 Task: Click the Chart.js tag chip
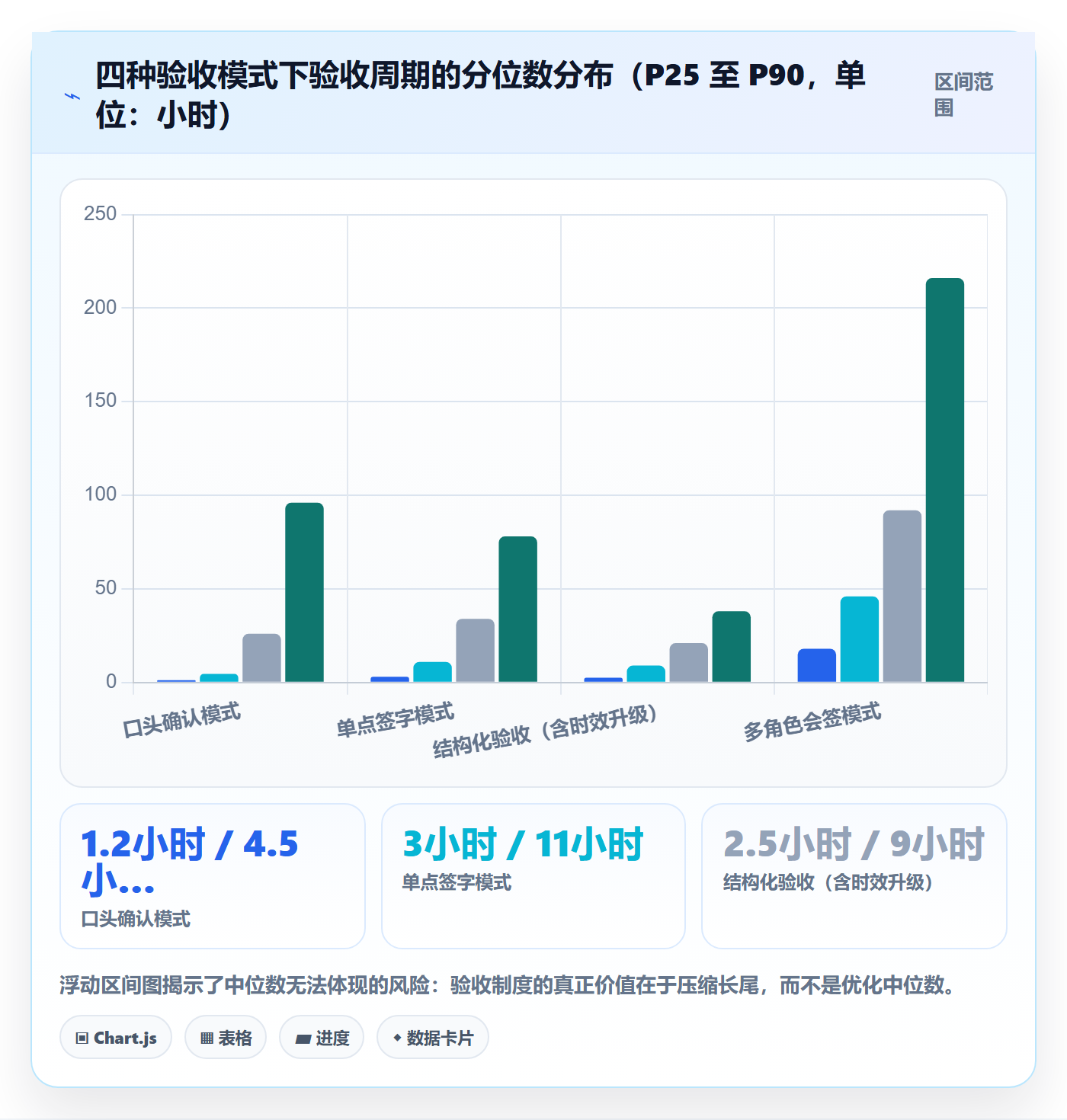[x=116, y=1037]
